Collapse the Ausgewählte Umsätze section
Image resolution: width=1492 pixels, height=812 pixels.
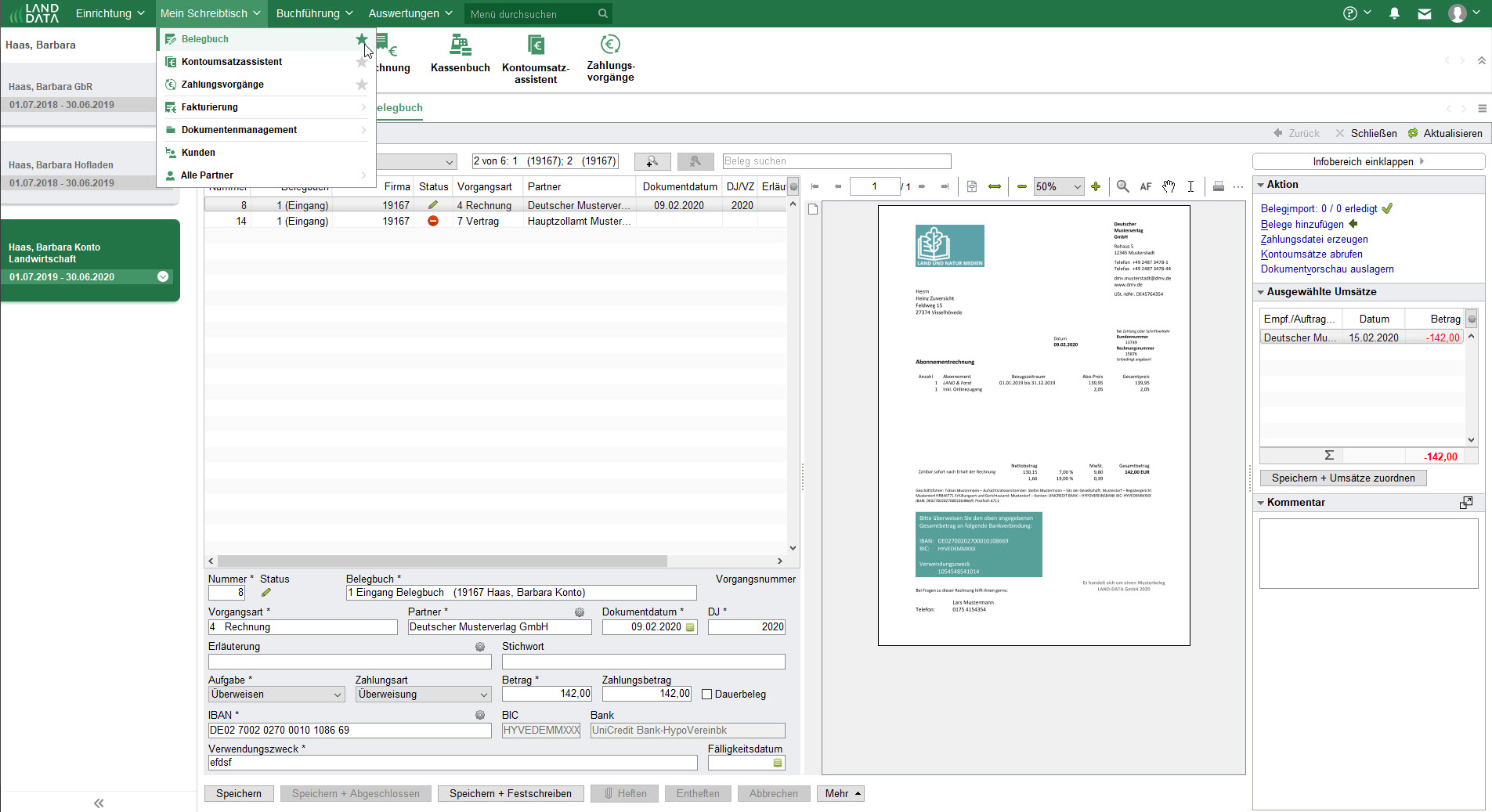click(1261, 292)
